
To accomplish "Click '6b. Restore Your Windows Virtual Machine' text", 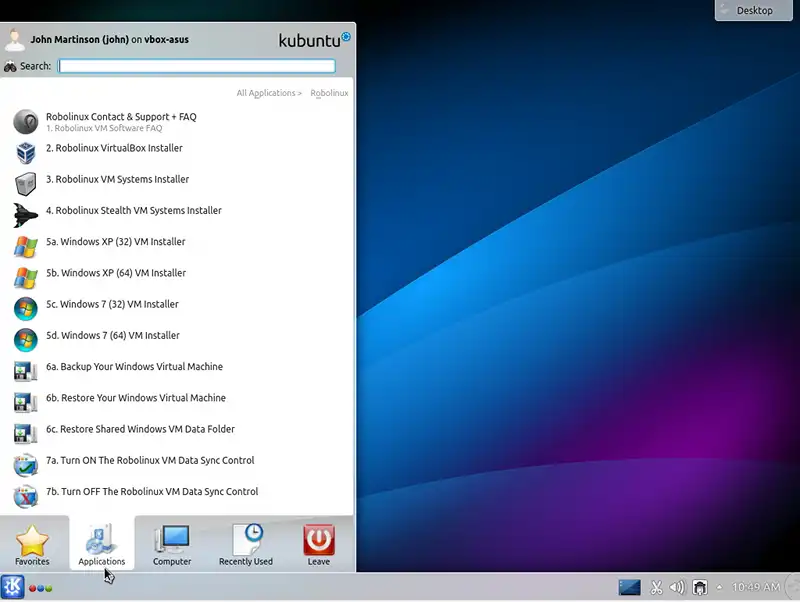I will point(136,397).
